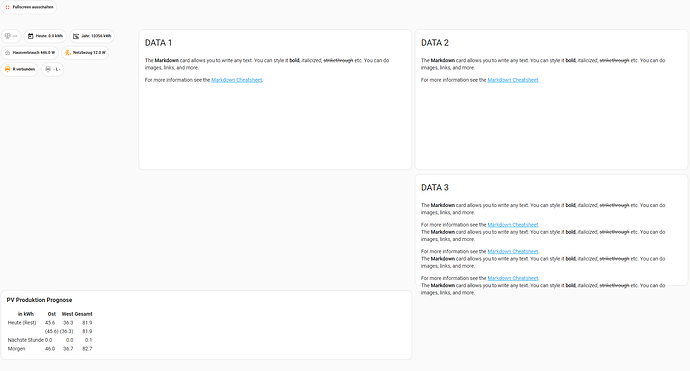Click the West value 36.7 for Morgen
Screen dimensions: 690x371
point(68,349)
